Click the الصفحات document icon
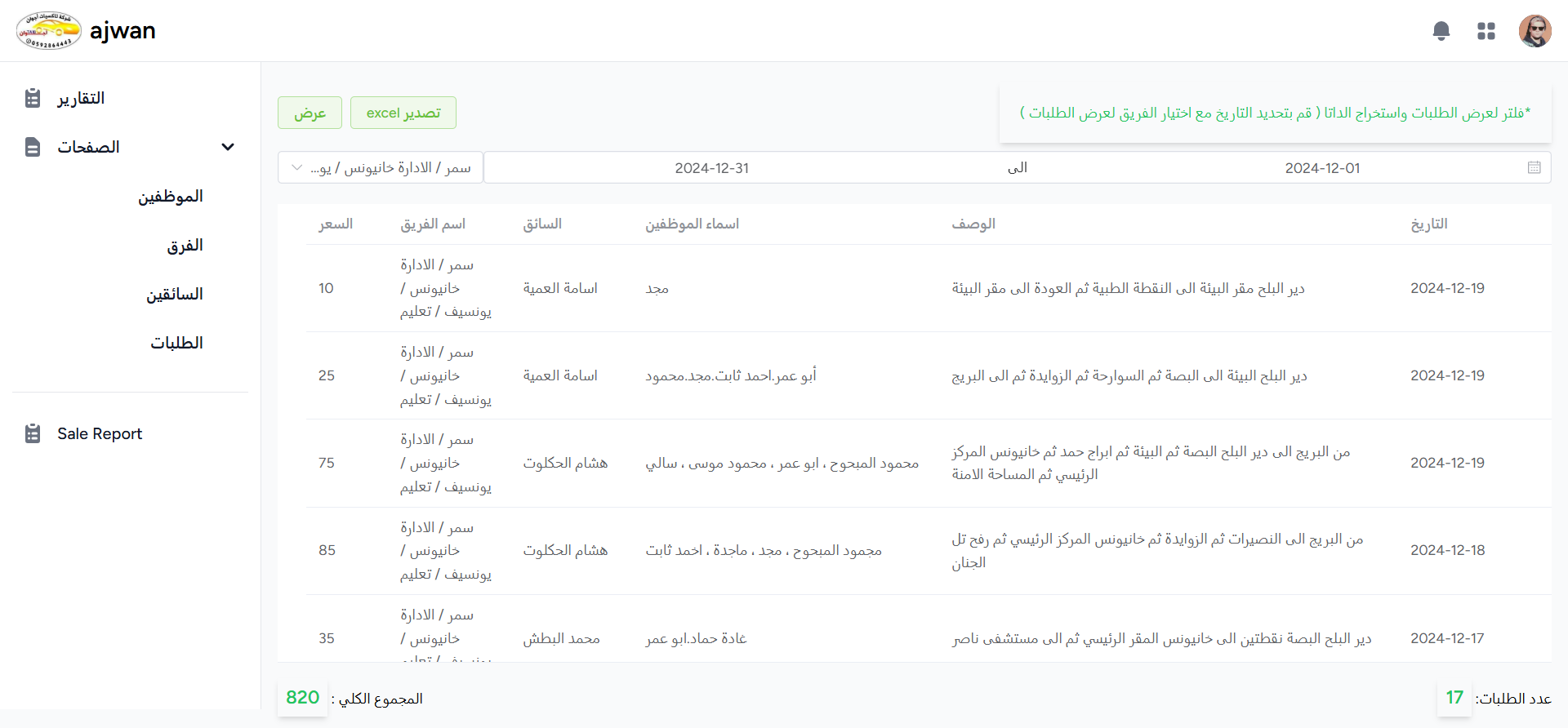The image size is (1568, 728). 33,147
